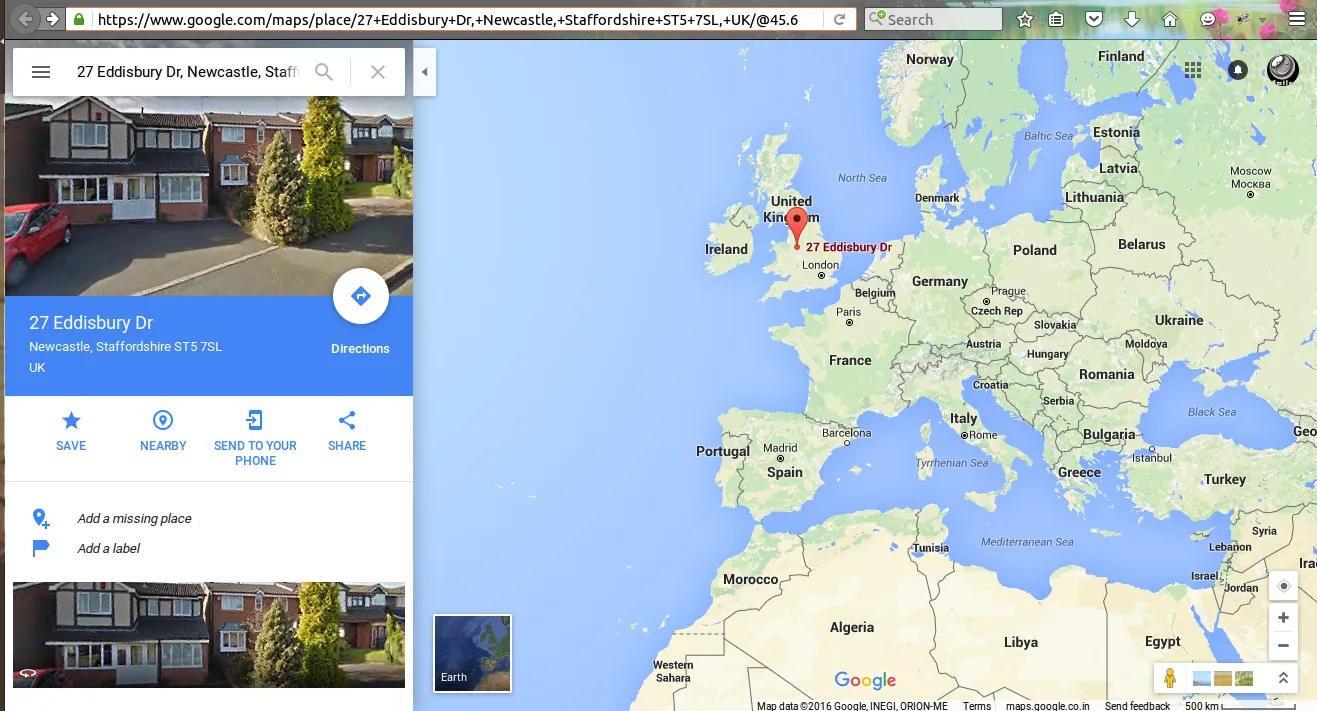Click the bug add-on toolbar icon
This screenshot has width=1317, height=711.
tap(1245, 19)
